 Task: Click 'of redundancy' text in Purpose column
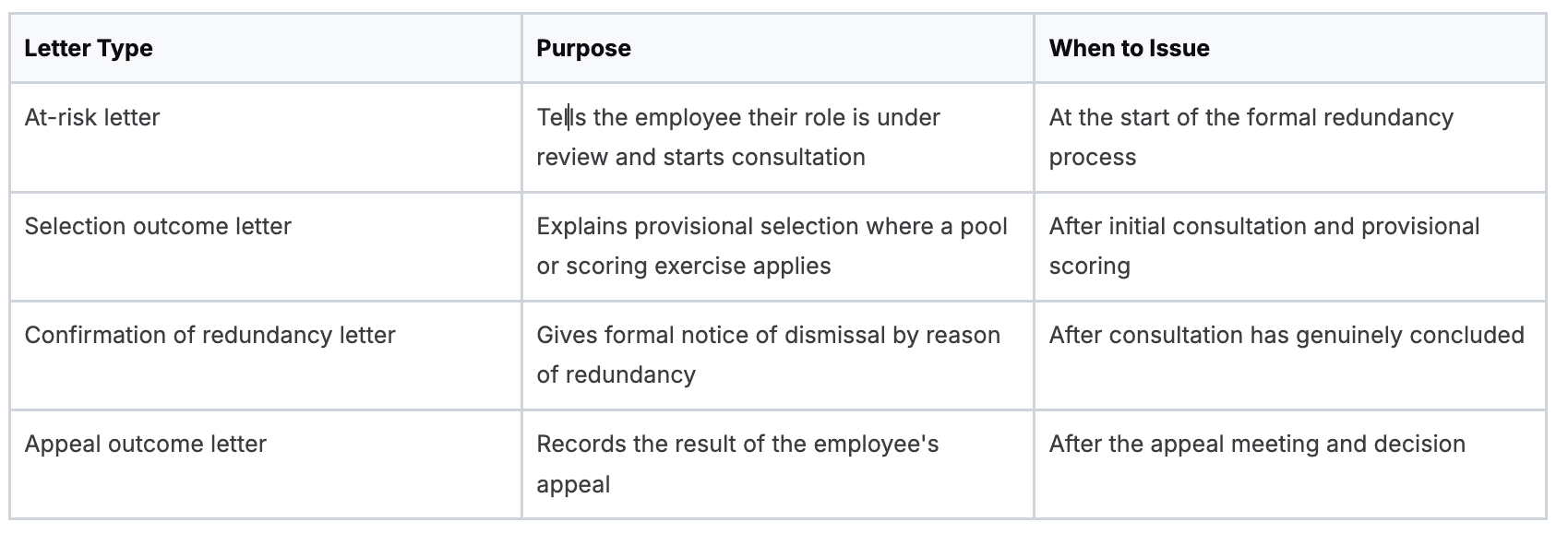(x=616, y=374)
